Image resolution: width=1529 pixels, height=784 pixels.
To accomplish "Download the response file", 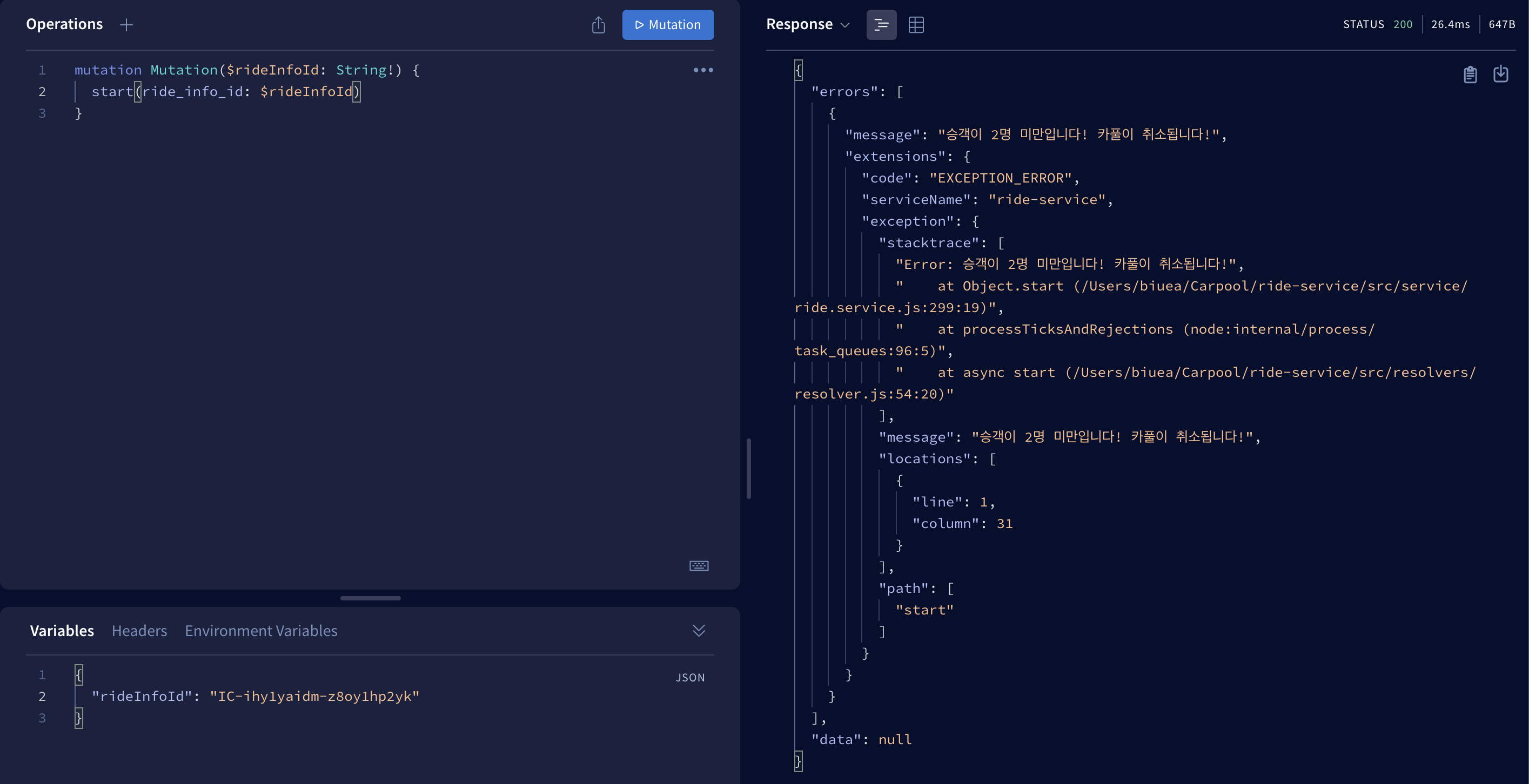I will tap(1500, 75).
